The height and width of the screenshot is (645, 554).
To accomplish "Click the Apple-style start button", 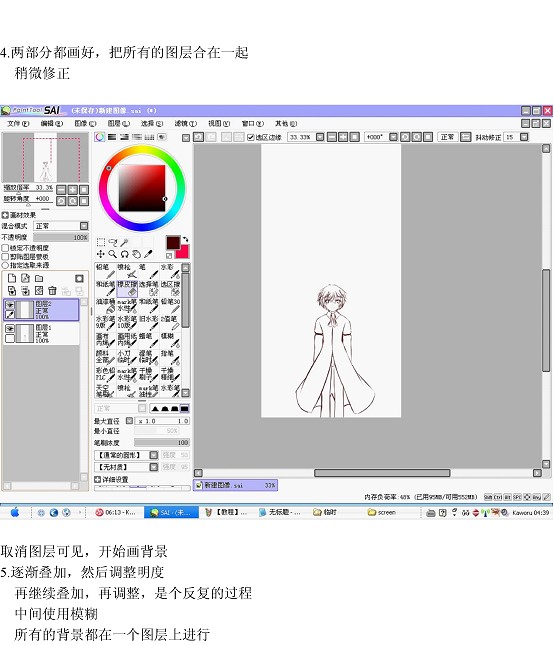I will coord(15,512).
